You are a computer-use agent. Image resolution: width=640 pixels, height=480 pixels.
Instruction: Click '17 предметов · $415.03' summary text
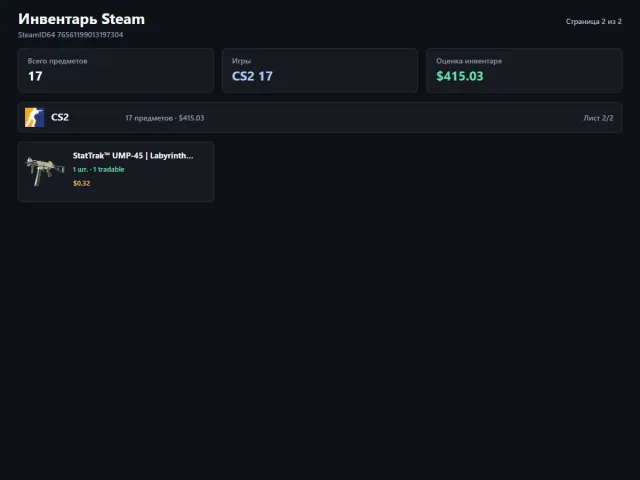click(x=164, y=118)
